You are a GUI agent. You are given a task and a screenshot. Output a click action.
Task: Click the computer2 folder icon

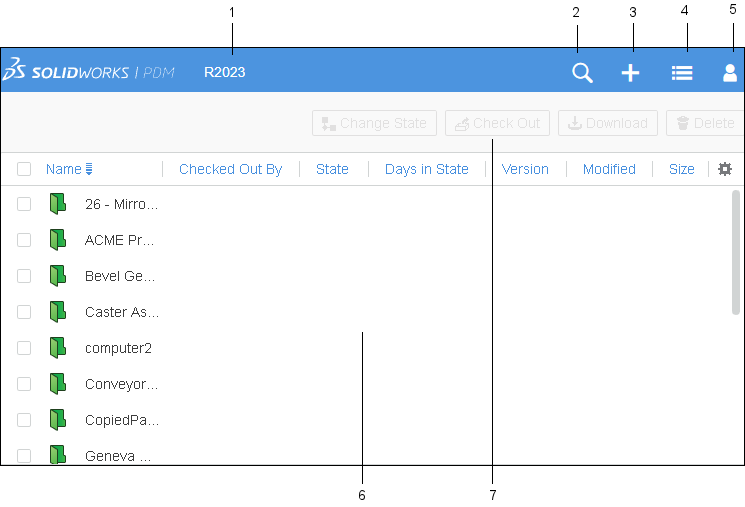point(58,348)
